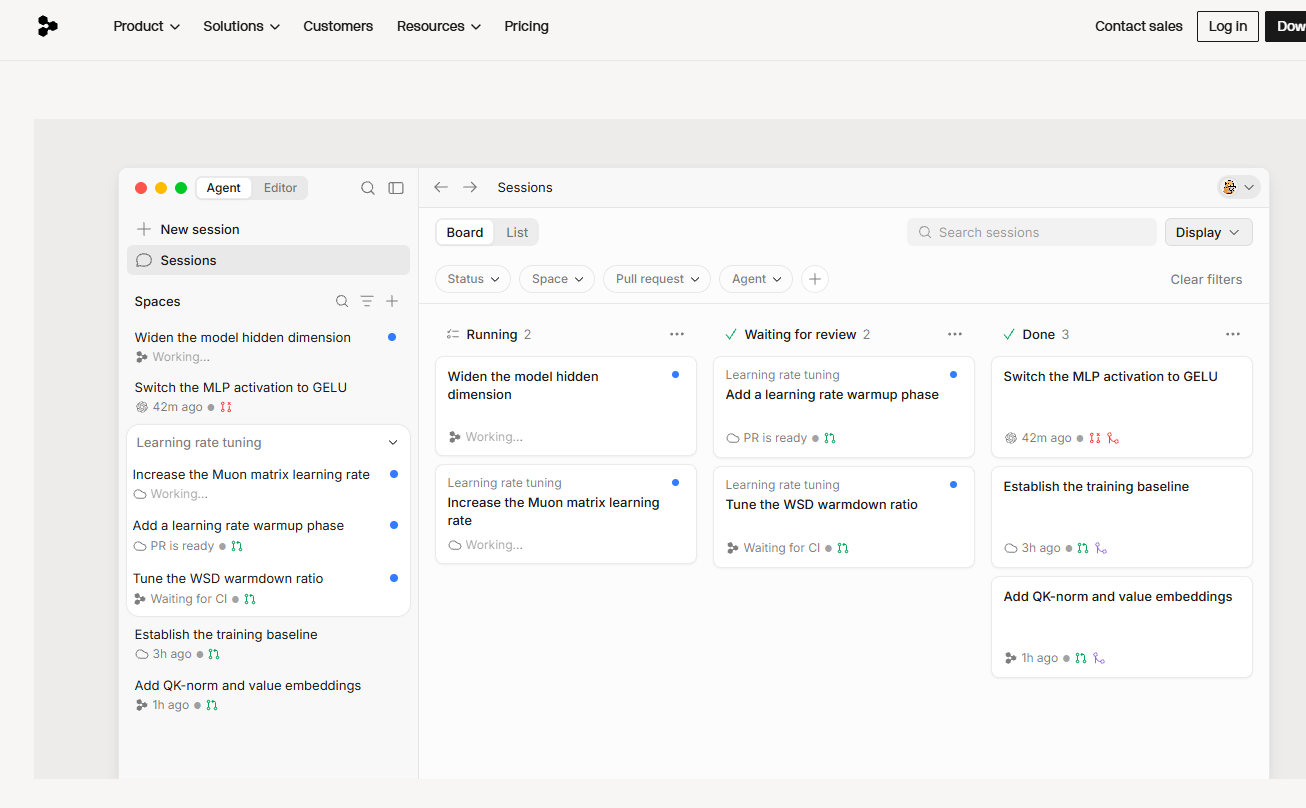Click red pull request icon on Switch the MLP activation card
1306x808 pixels.
click(1095, 438)
